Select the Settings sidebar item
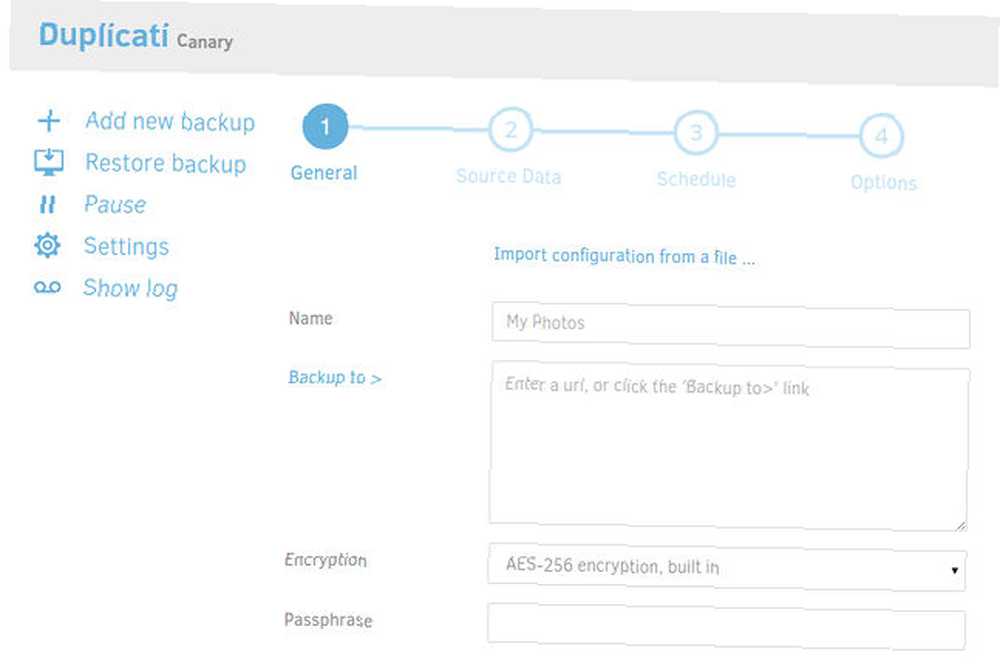Image resolution: width=1000 pixels, height=666 pixels. pos(126,246)
